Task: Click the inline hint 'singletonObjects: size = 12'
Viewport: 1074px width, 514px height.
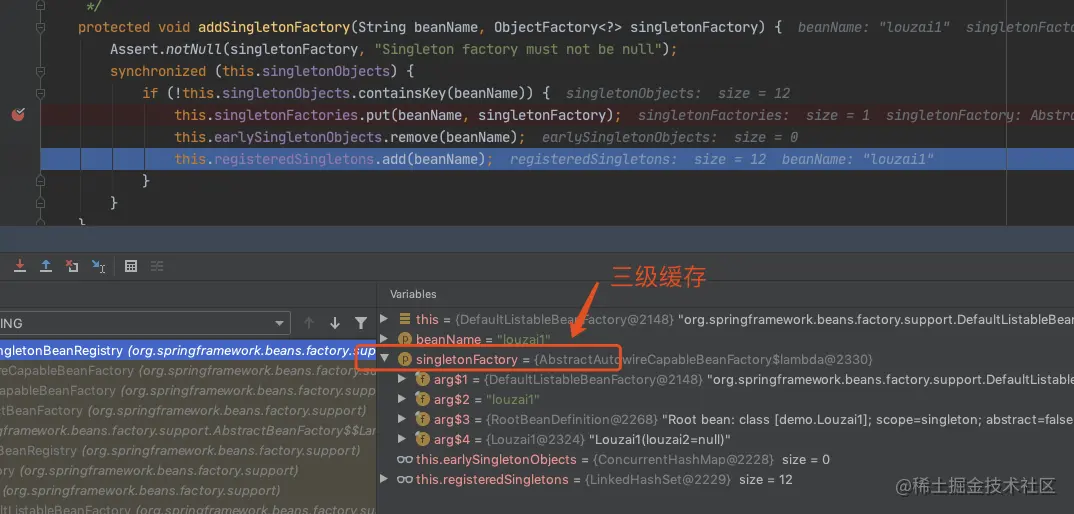Action: point(678,93)
